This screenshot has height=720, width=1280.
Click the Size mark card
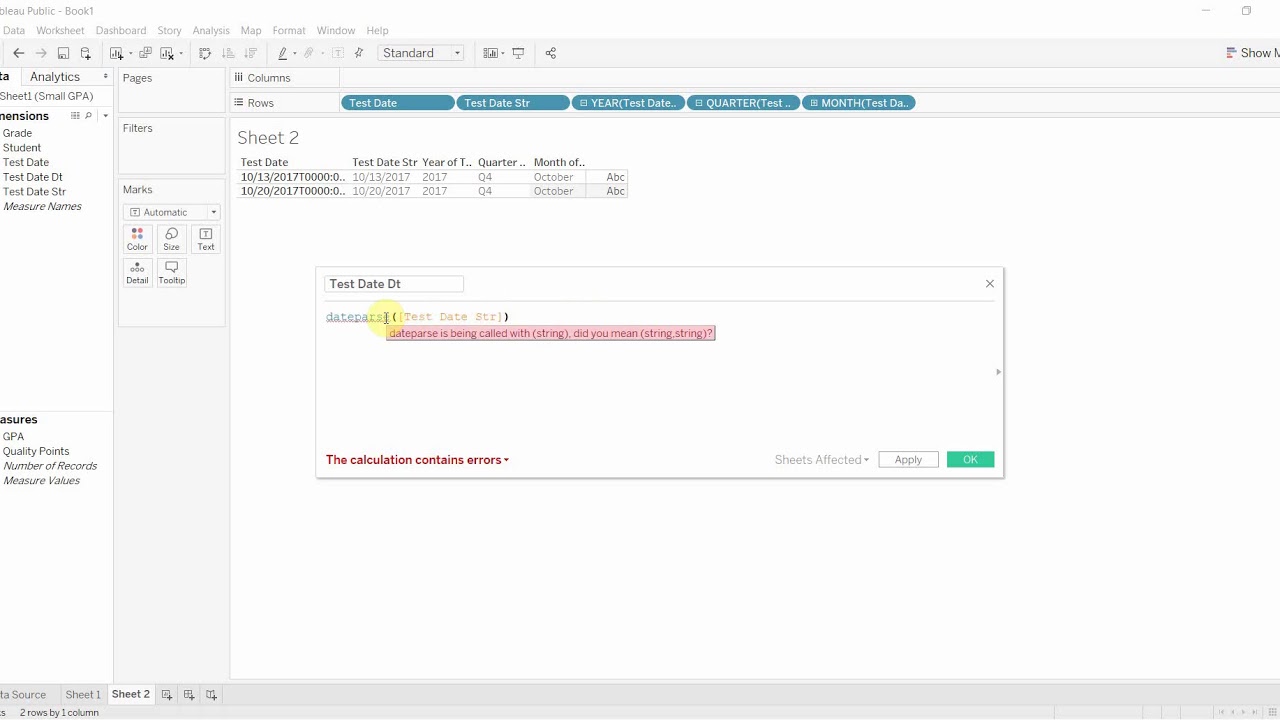coord(171,239)
